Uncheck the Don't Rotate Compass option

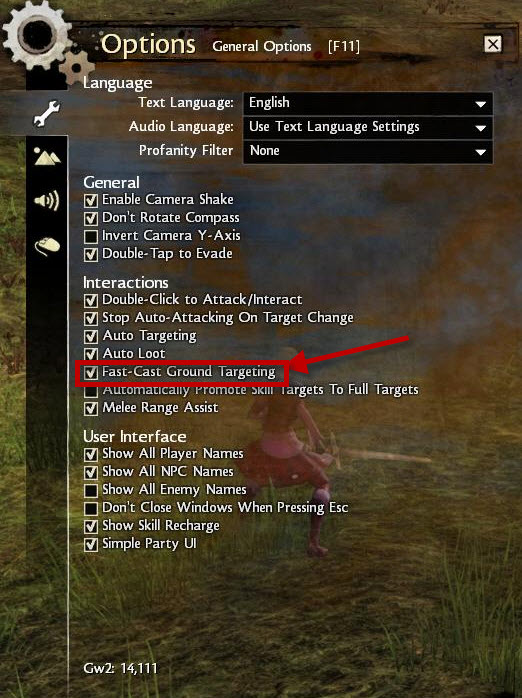[91, 218]
